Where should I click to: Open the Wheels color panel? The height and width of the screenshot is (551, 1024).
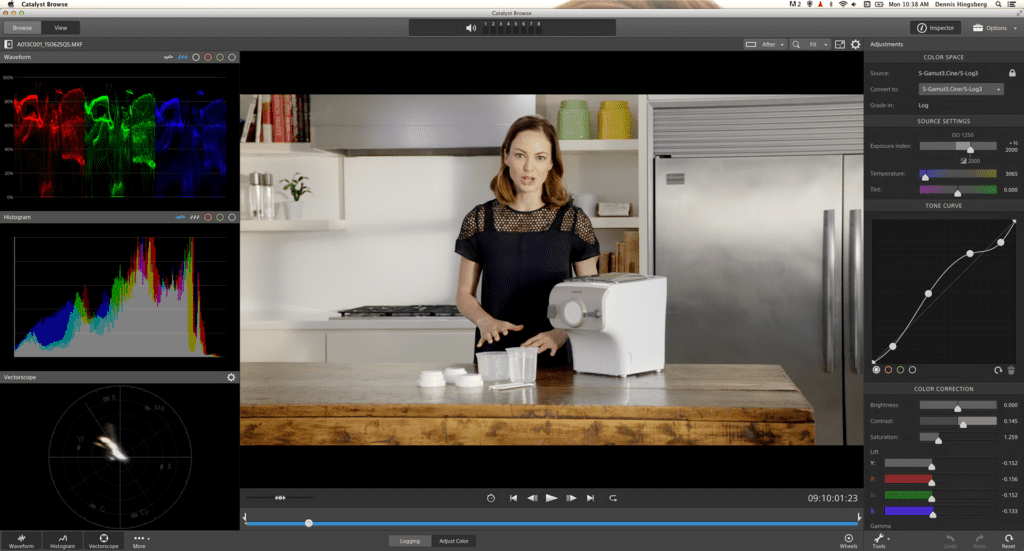point(848,540)
